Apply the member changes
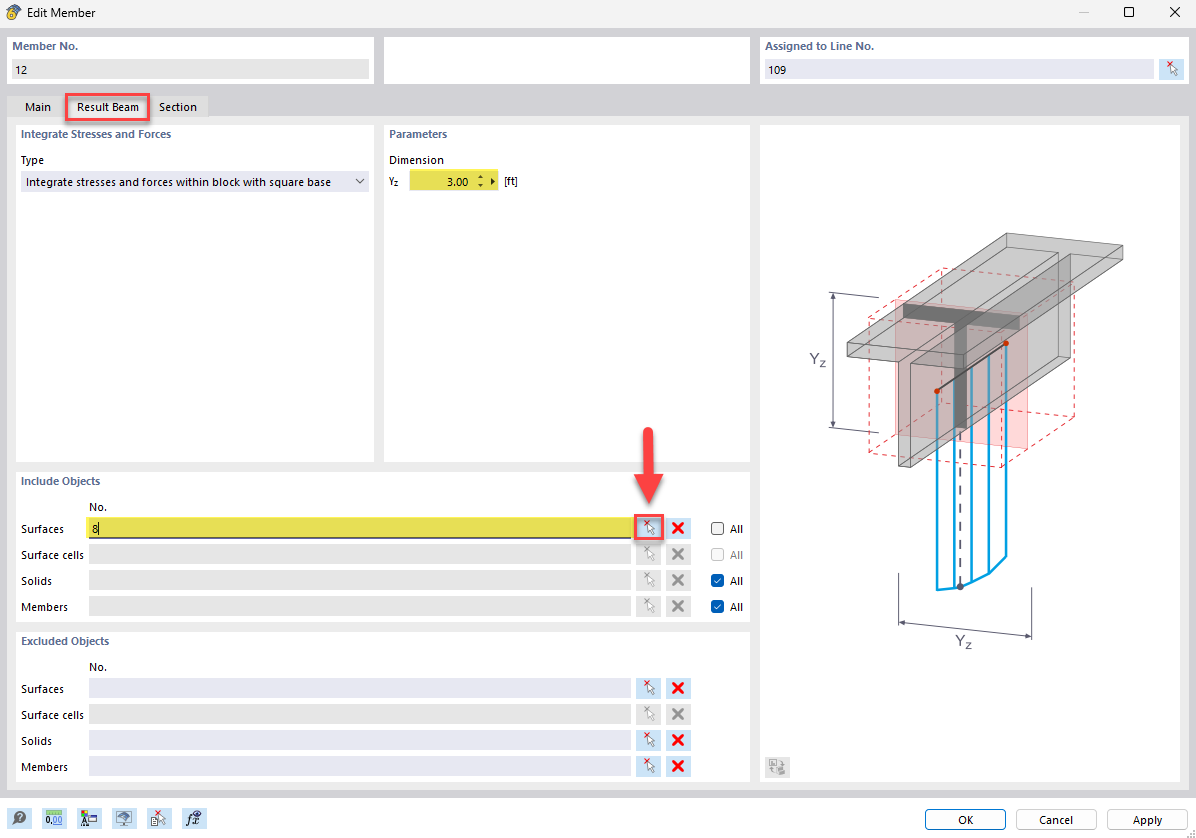The width and height of the screenshot is (1196, 838). click(x=1147, y=819)
